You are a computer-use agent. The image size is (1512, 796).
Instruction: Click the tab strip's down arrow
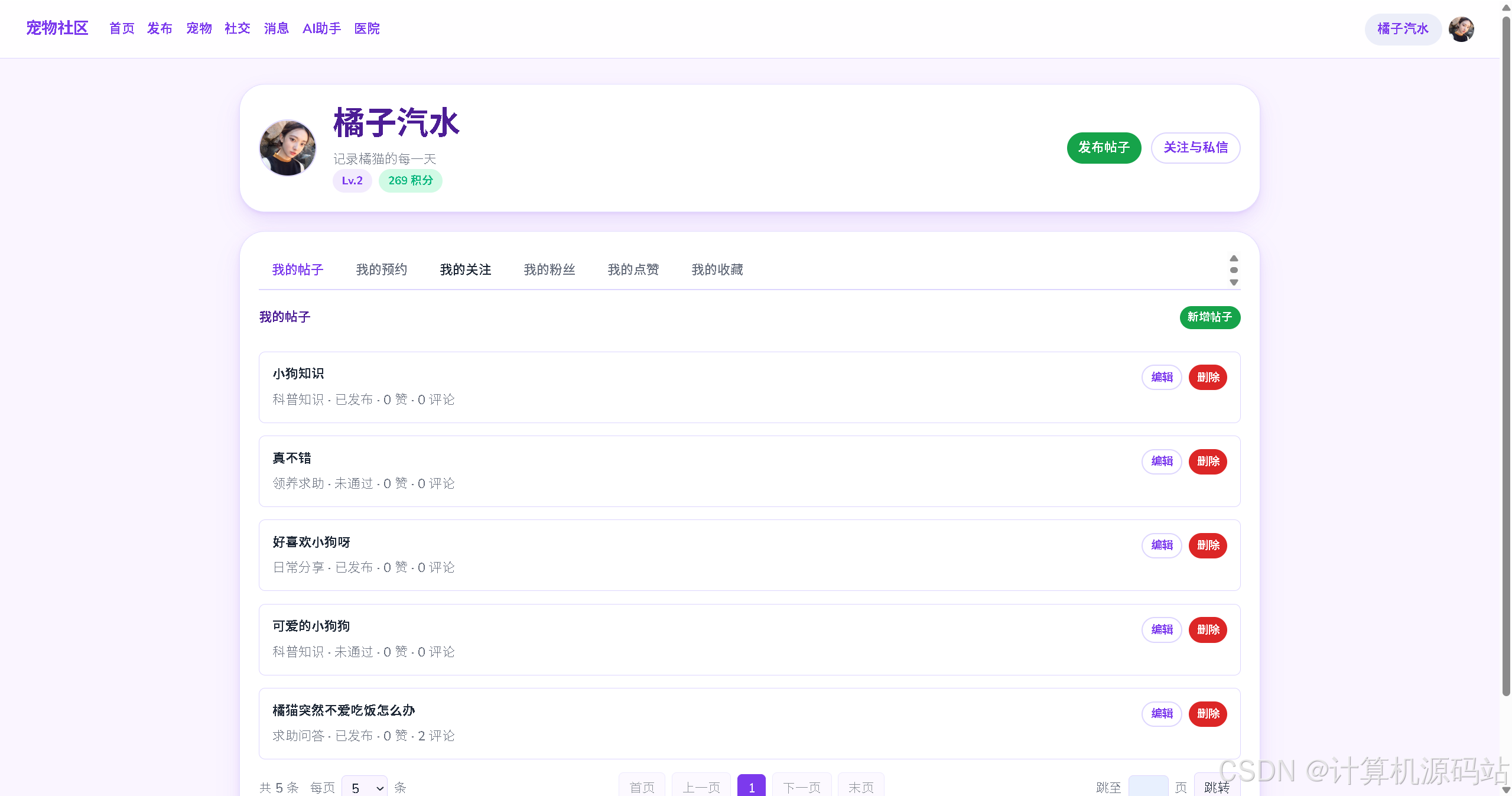point(1234,282)
